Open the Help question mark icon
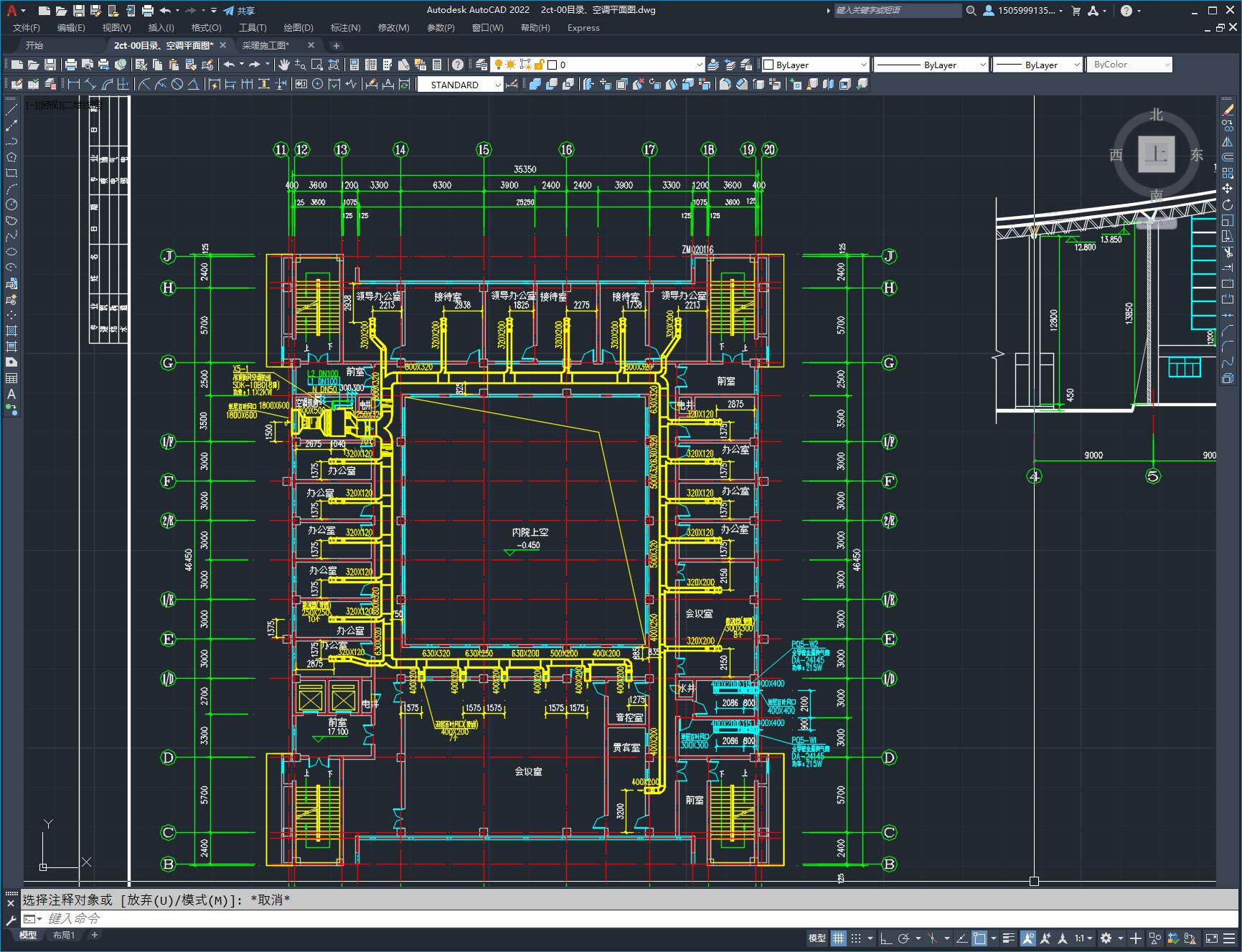The image size is (1242, 952). [x=458, y=65]
